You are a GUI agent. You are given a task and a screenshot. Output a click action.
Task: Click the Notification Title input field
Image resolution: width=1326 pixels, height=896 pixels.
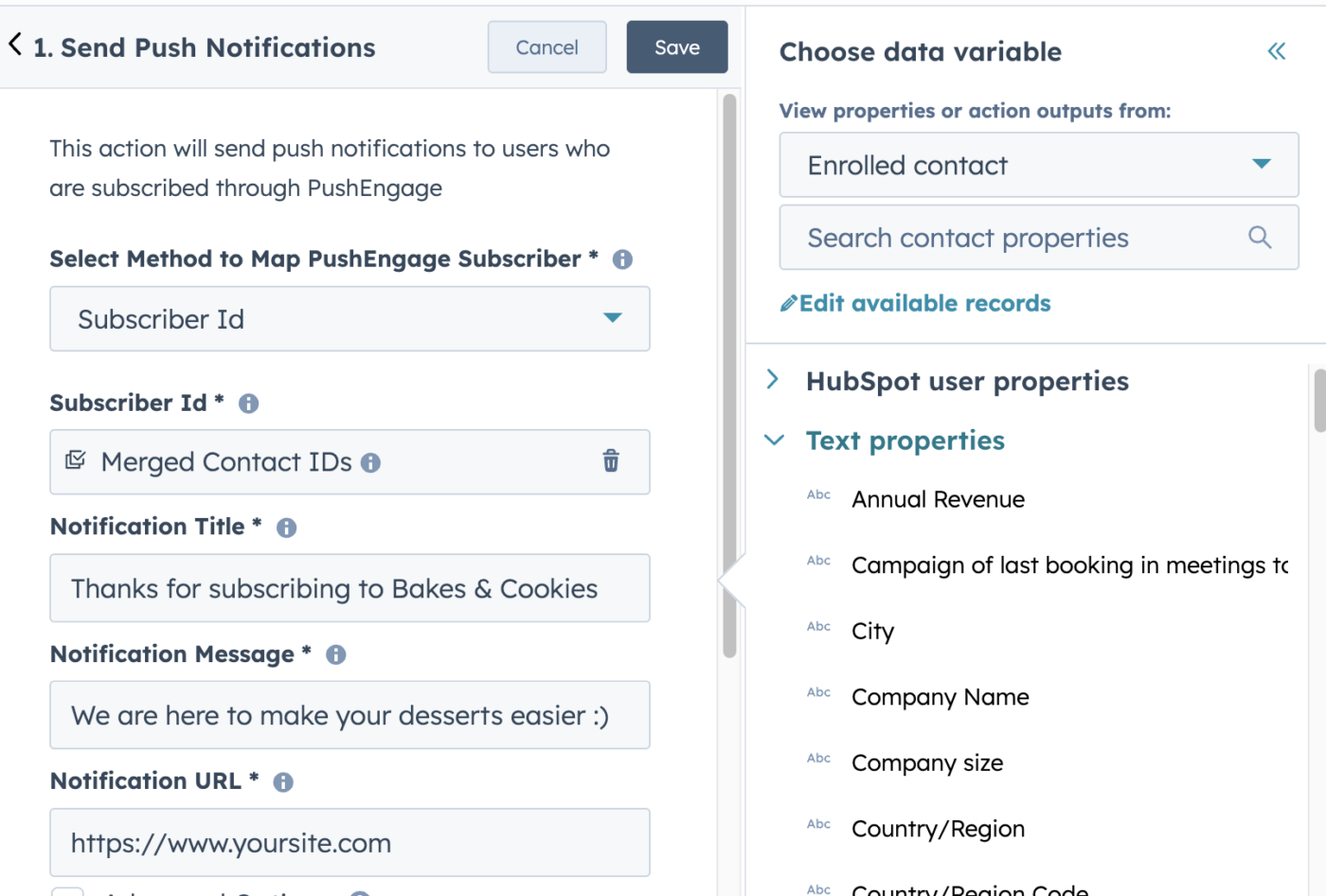[x=349, y=588]
